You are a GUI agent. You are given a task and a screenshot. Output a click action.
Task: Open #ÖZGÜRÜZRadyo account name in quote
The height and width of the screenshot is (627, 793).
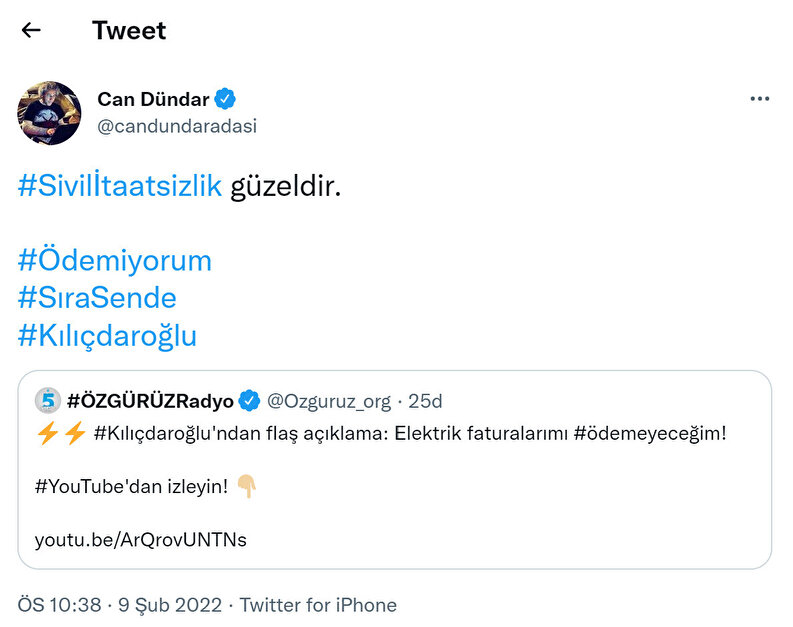(150, 401)
